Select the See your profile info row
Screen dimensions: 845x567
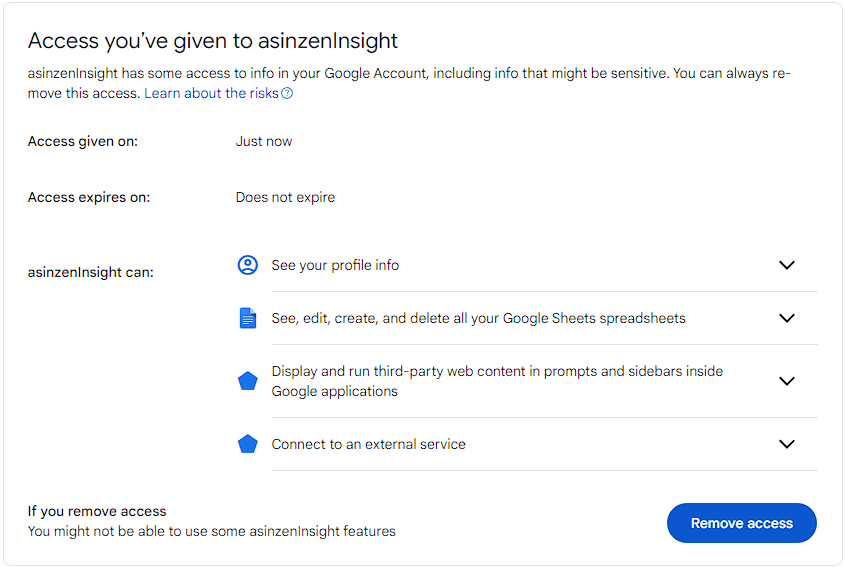tap(527, 265)
